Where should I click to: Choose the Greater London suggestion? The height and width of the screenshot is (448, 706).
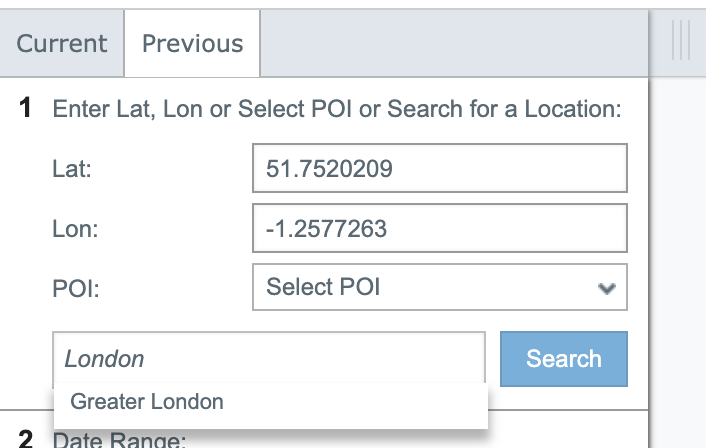[x=147, y=402]
